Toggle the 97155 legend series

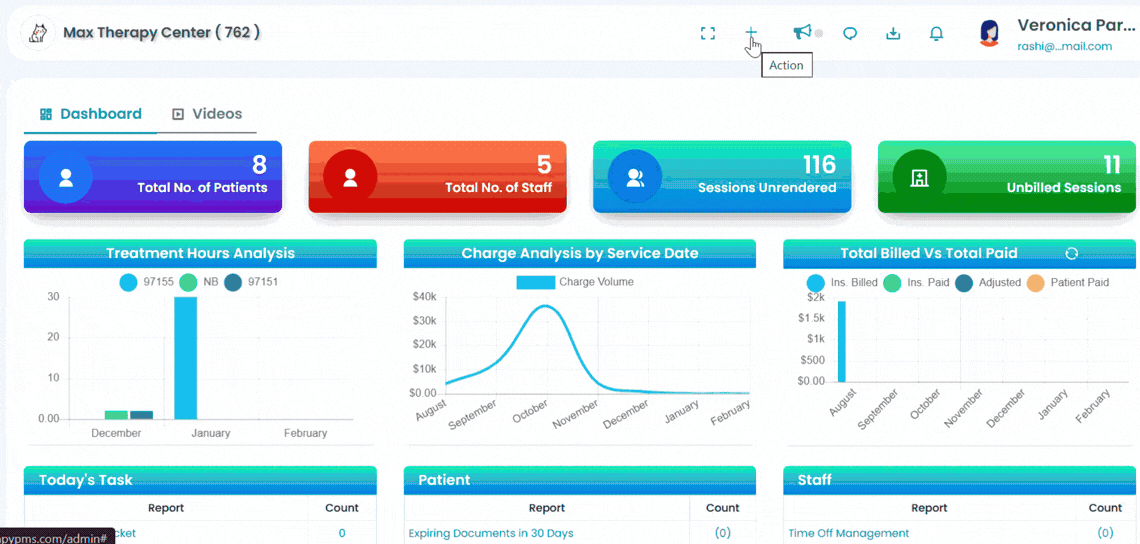point(146,282)
